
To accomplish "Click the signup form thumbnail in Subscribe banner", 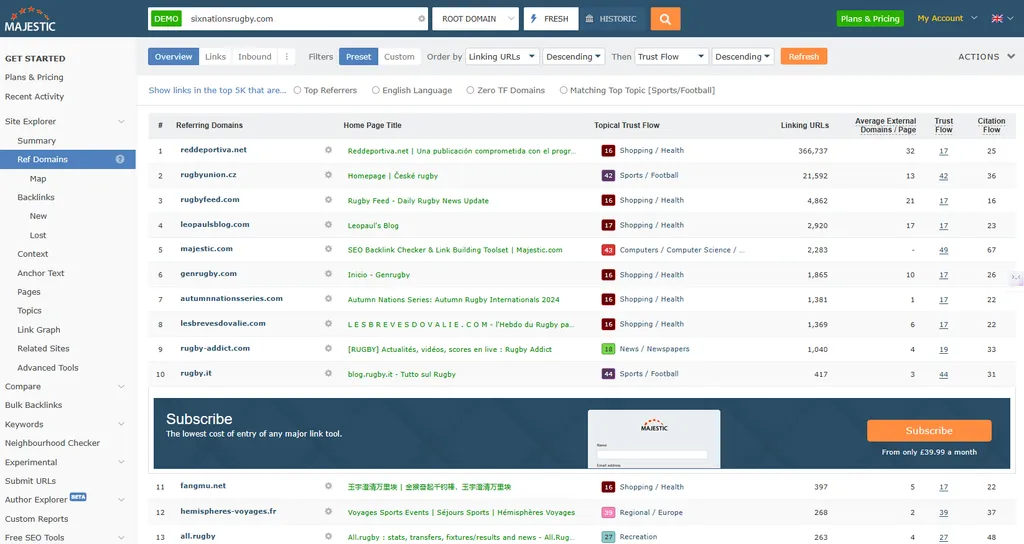I will tap(654, 439).
